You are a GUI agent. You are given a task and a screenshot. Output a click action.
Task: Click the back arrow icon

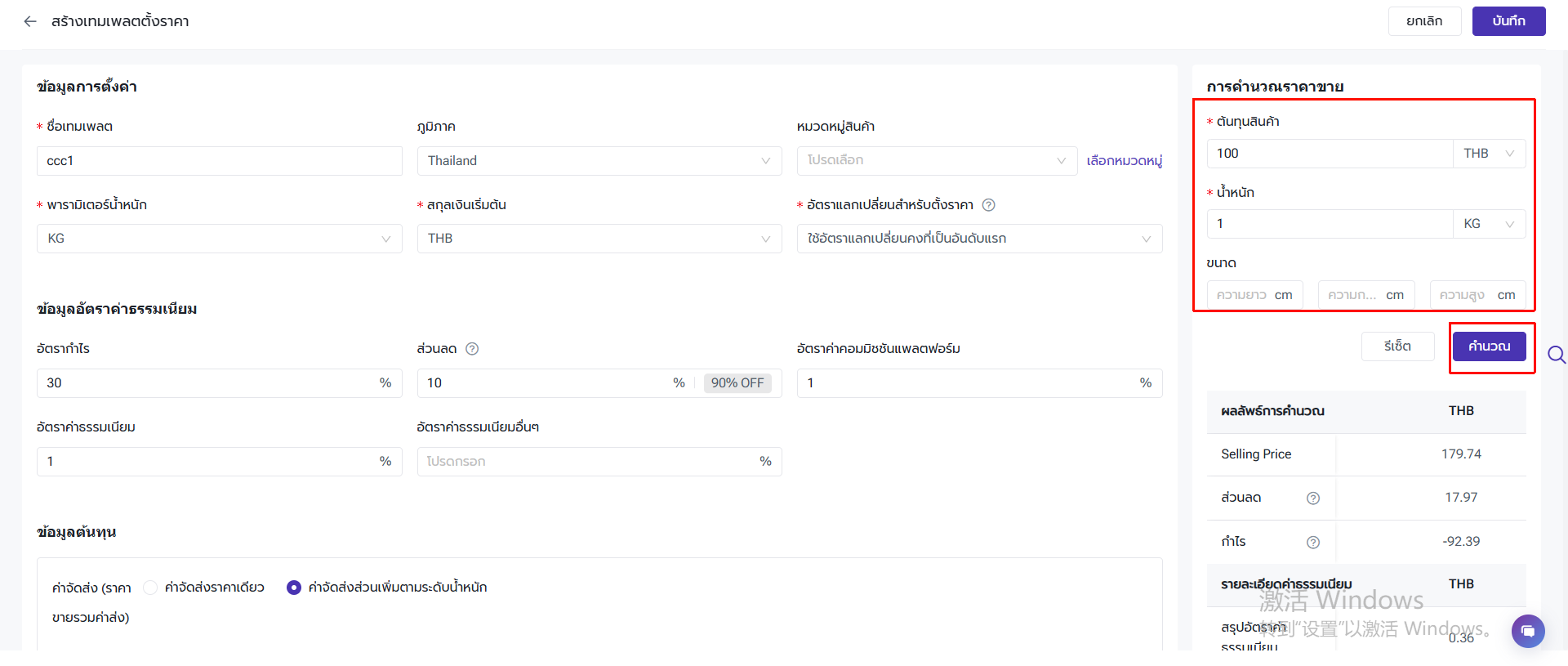pos(30,21)
